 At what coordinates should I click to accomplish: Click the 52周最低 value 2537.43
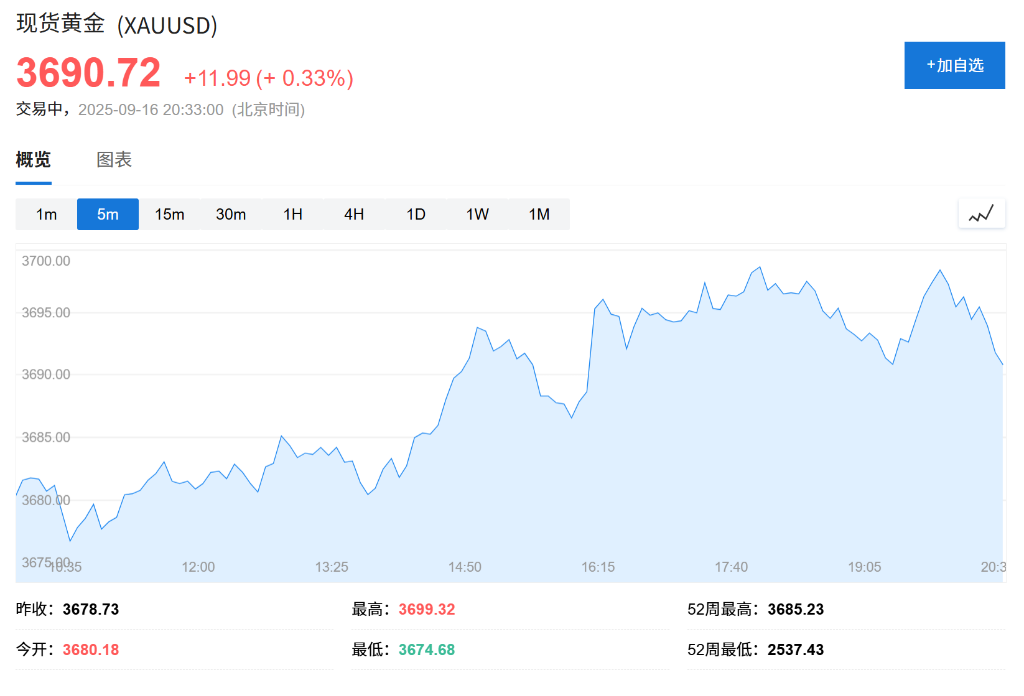pyautogui.click(x=795, y=650)
